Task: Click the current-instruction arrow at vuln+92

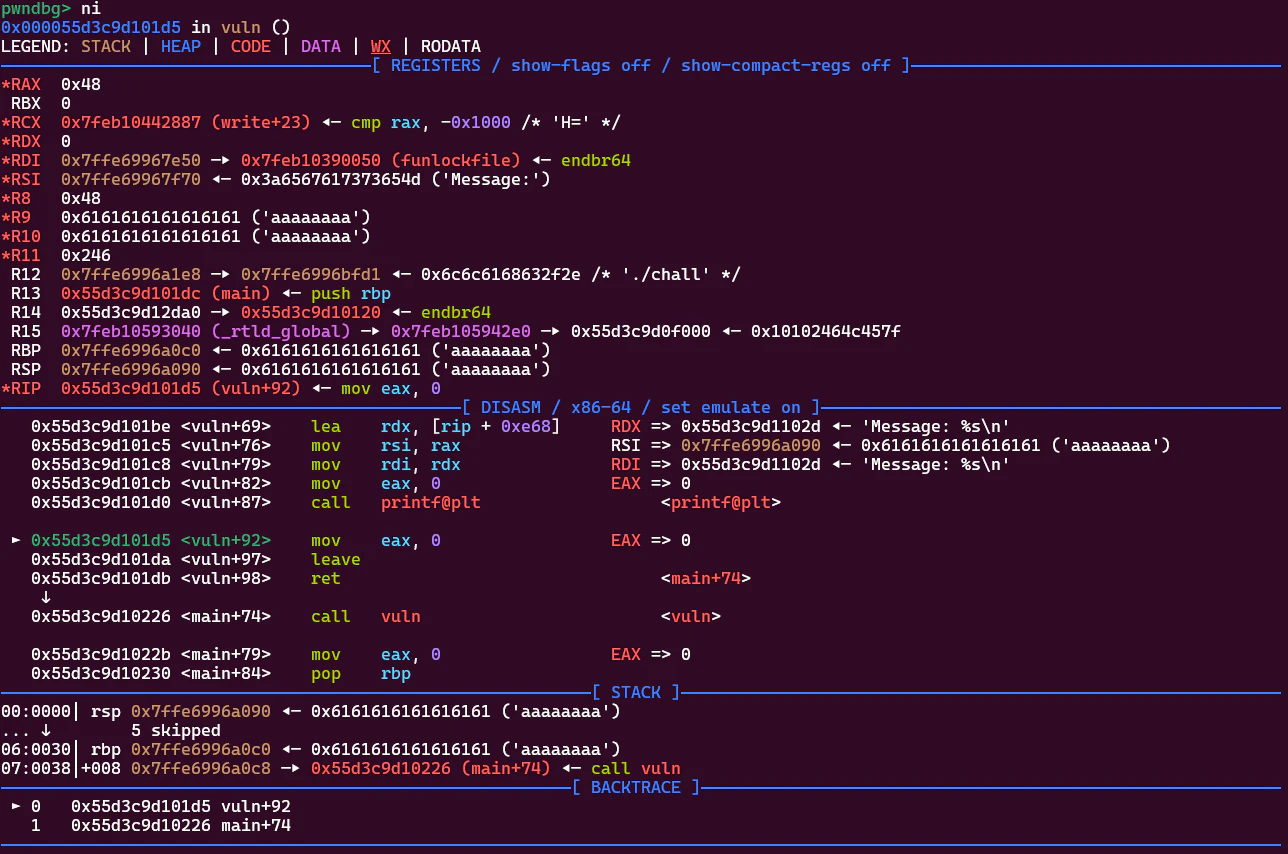Action: 15,540
